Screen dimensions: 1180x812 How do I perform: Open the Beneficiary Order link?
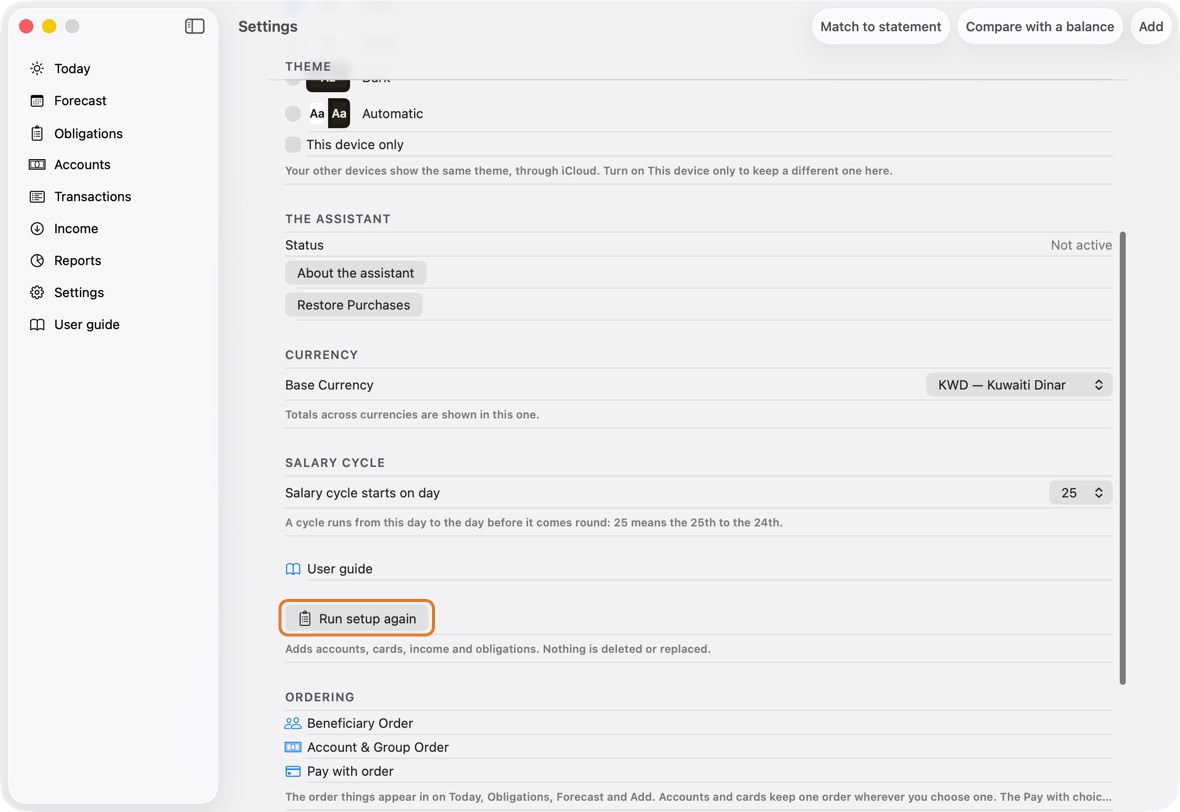[x=360, y=723]
